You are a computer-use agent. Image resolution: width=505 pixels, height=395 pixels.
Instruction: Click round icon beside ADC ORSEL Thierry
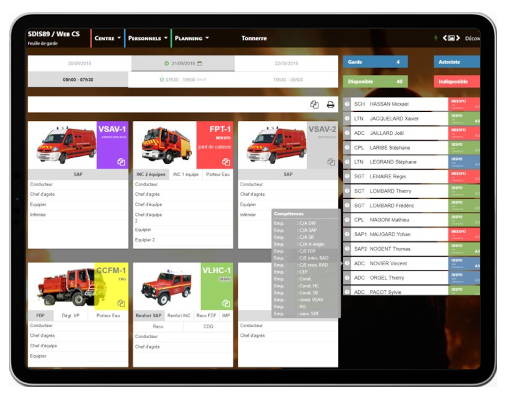tap(347, 278)
